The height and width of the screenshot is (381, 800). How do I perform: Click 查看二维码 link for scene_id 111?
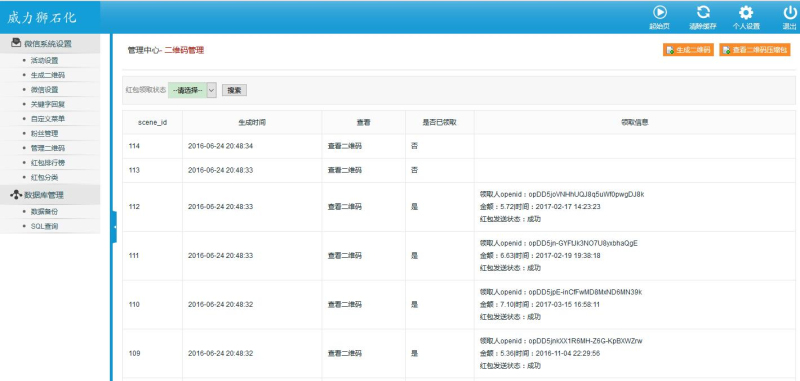[x=344, y=256]
